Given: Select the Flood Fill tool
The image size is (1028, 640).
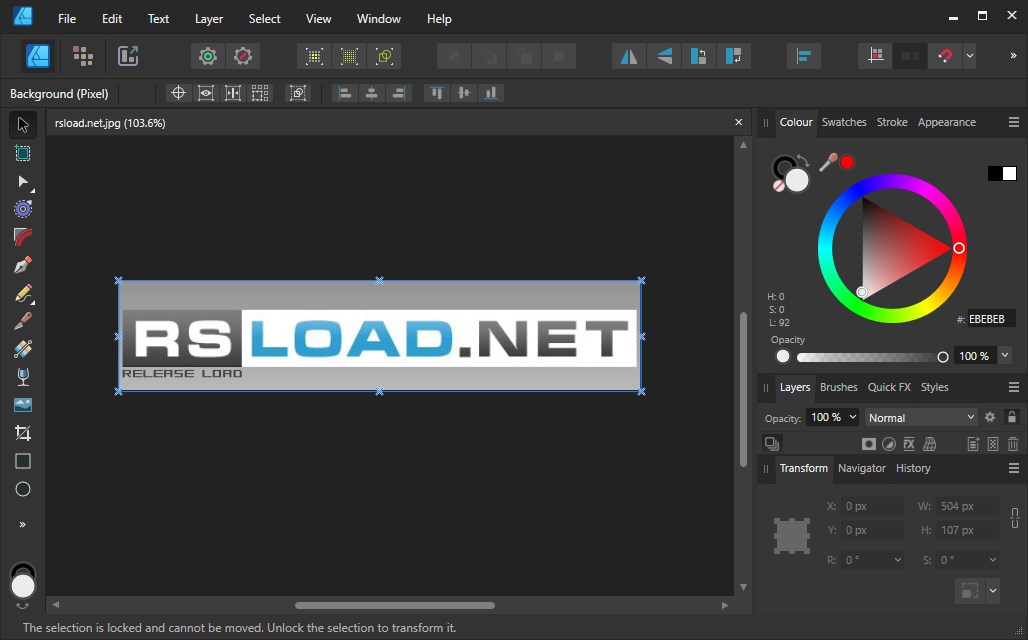Looking at the screenshot, I should click(22, 376).
